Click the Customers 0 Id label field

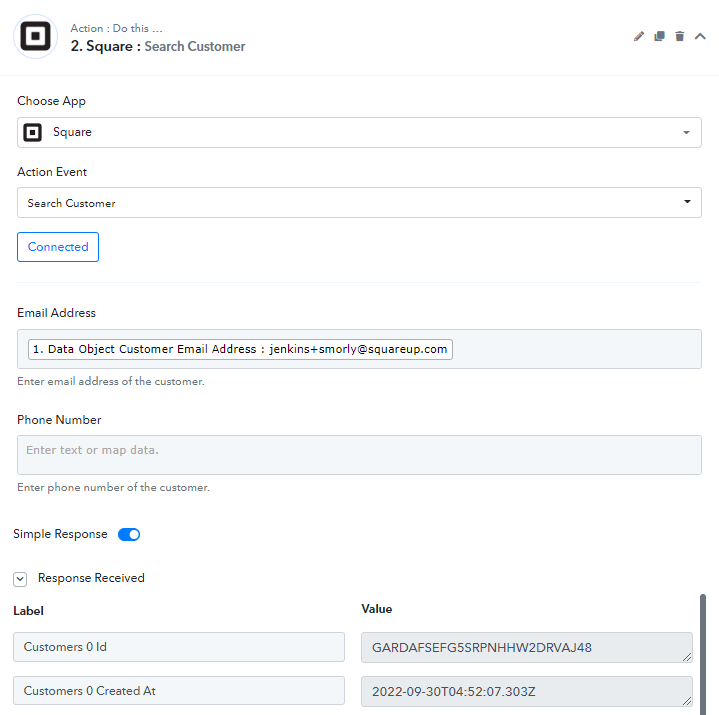point(179,647)
